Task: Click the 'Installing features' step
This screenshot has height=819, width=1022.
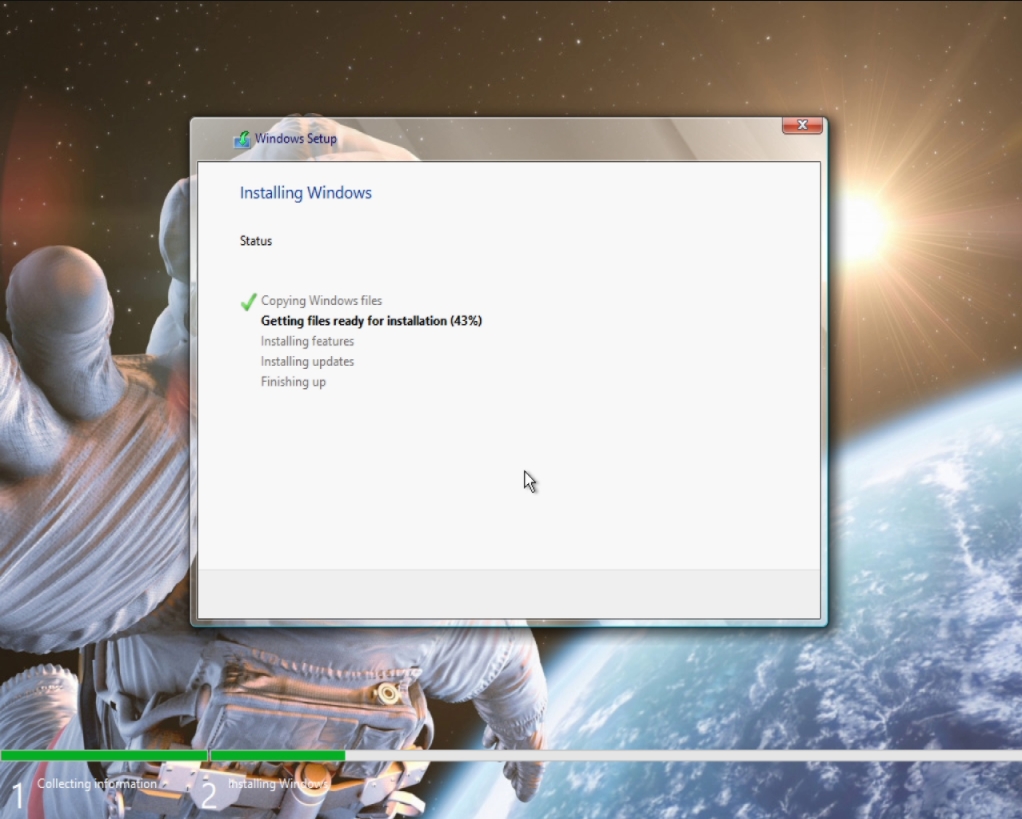Action: tap(307, 341)
